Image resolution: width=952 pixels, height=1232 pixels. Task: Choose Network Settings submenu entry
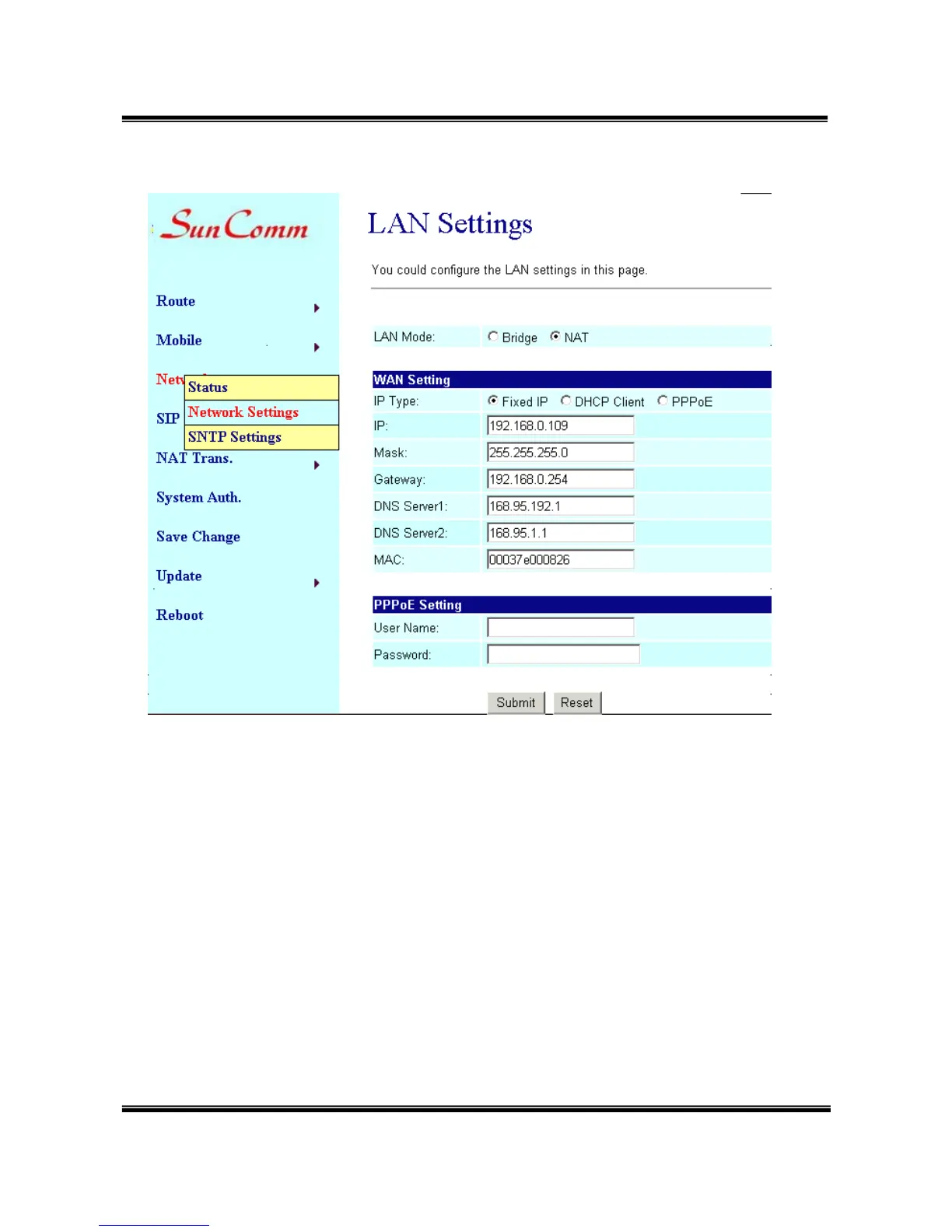click(261, 412)
